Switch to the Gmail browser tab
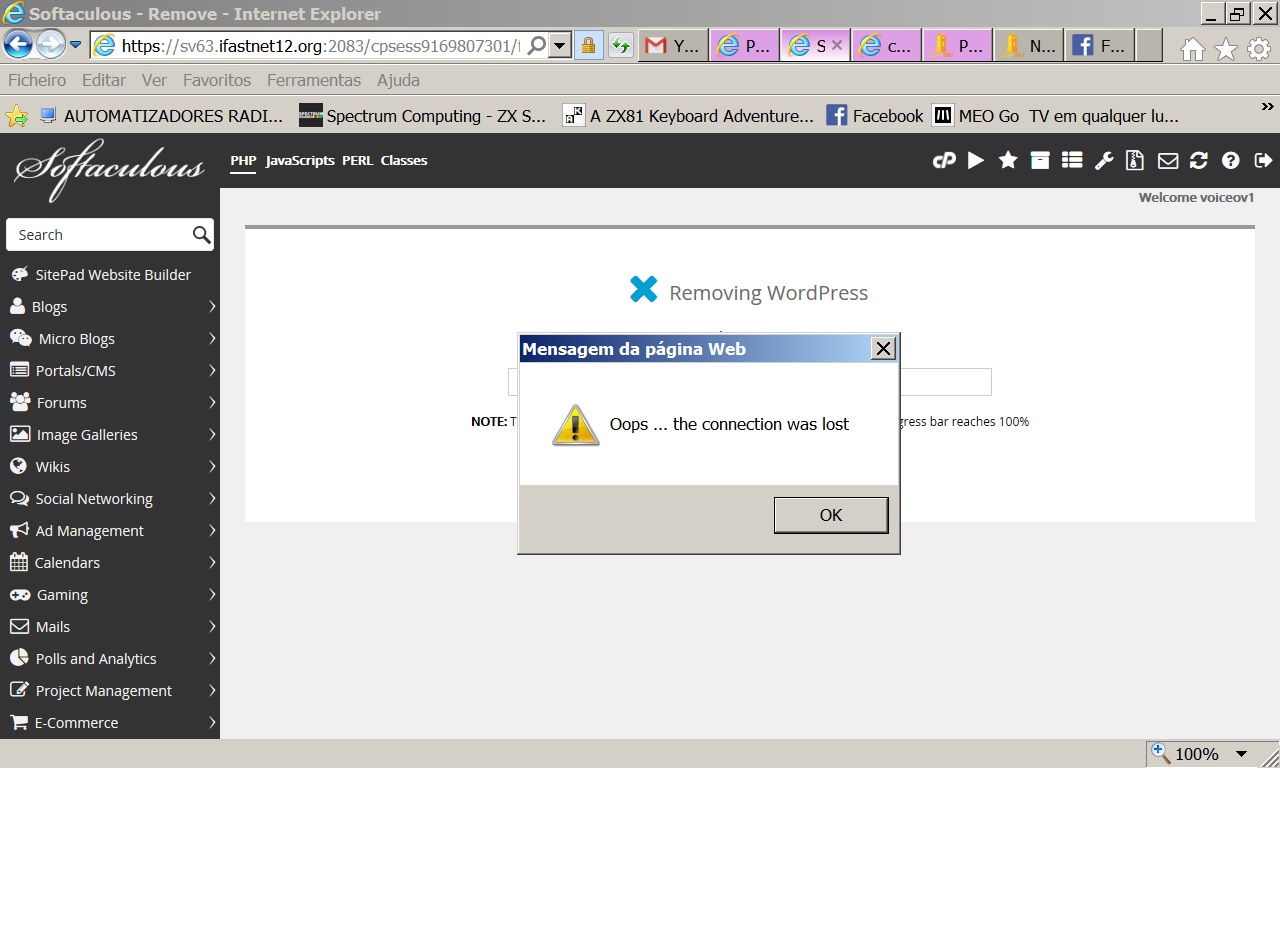Viewport: 1280px width, 947px height. 673,45
